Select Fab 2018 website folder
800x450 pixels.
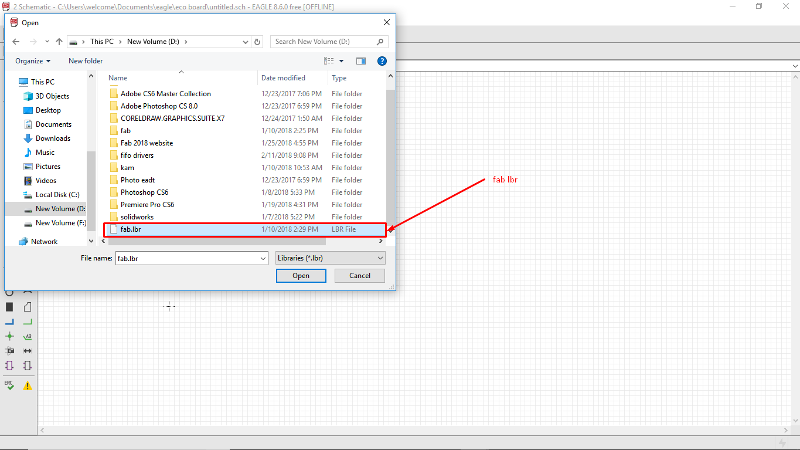pos(146,143)
